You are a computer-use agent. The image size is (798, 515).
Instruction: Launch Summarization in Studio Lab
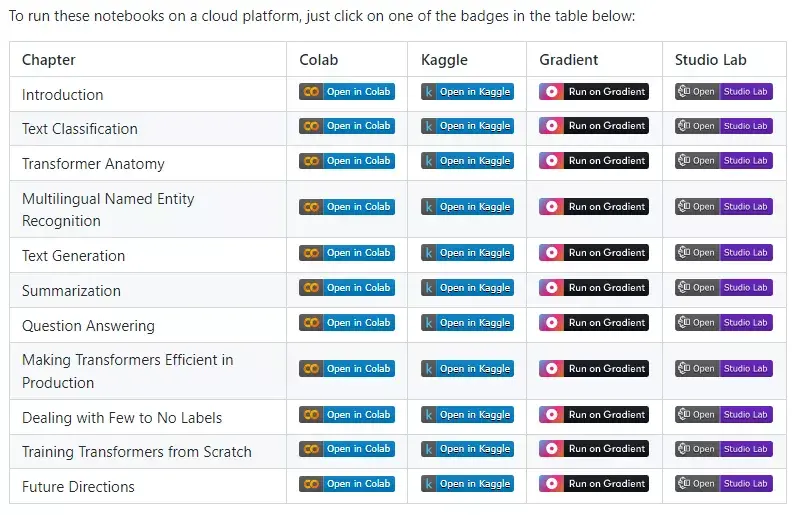[x=724, y=288]
